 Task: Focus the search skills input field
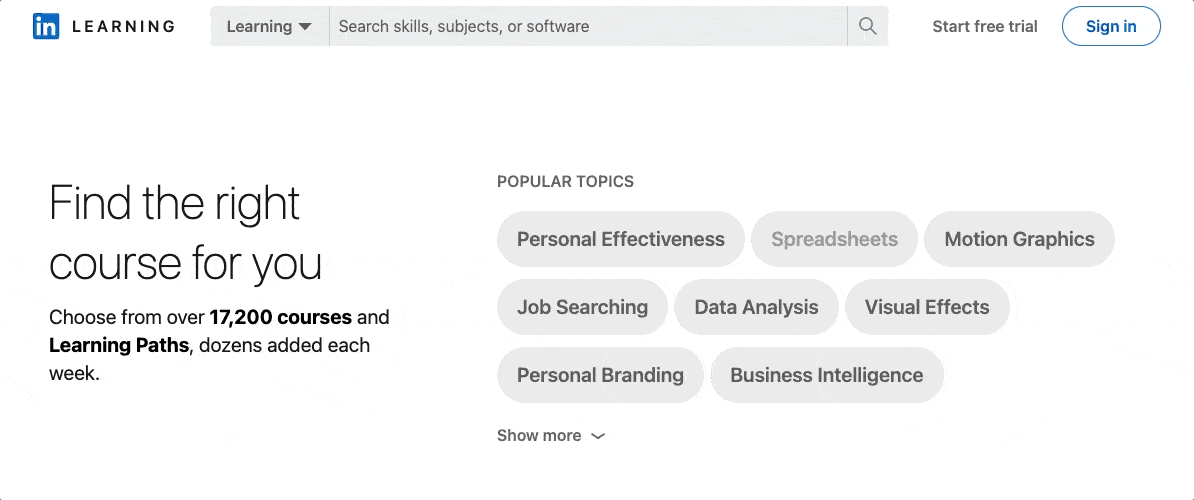click(x=588, y=27)
